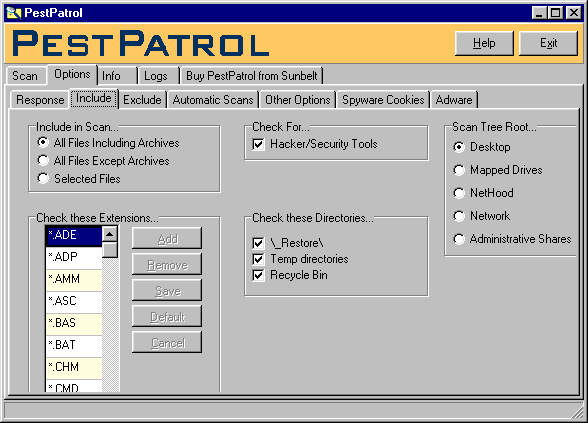Click the Add extension button
The height and width of the screenshot is (423, 588).
[x=167, y=238]
